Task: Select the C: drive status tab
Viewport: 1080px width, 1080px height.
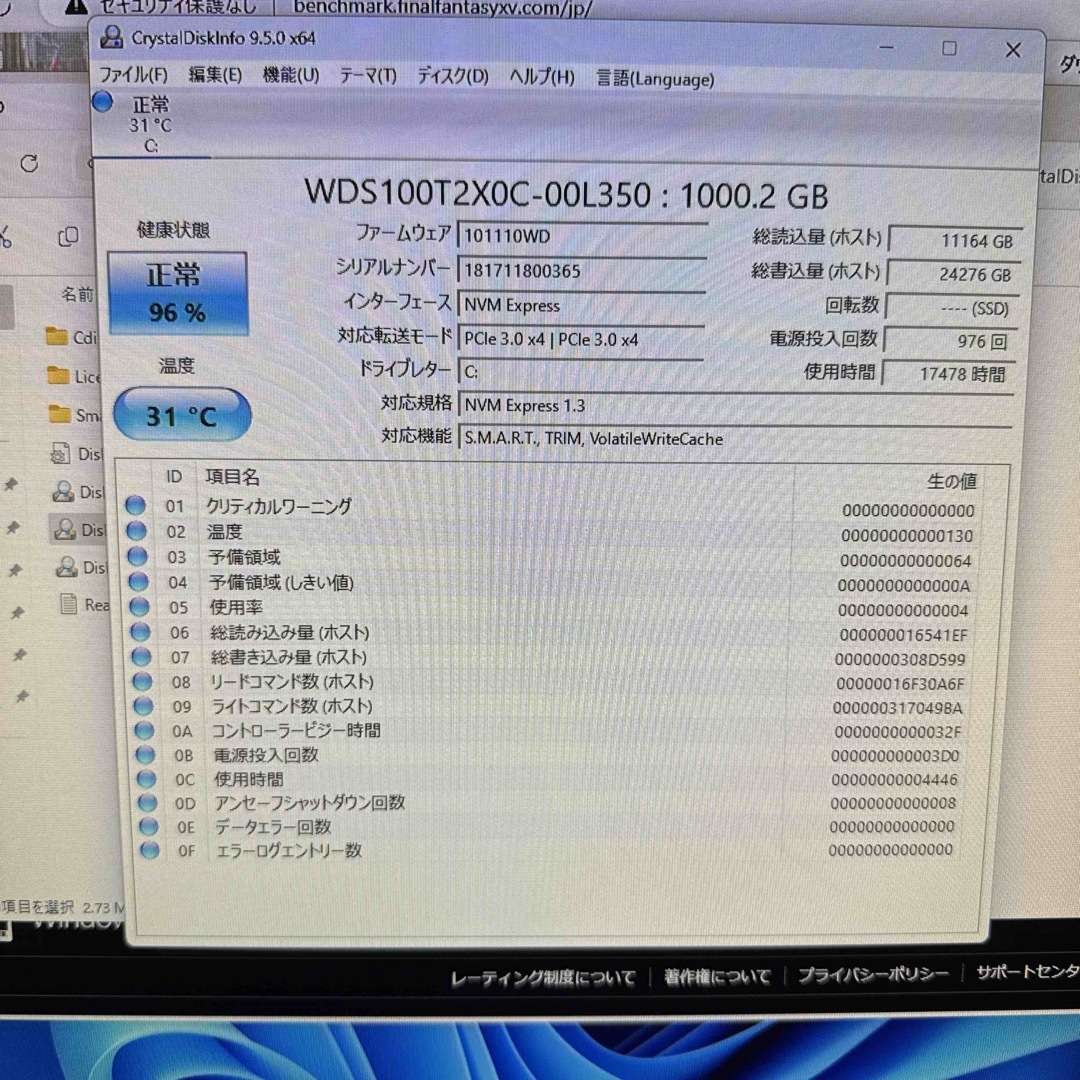Action: click(x=151, y=123)
